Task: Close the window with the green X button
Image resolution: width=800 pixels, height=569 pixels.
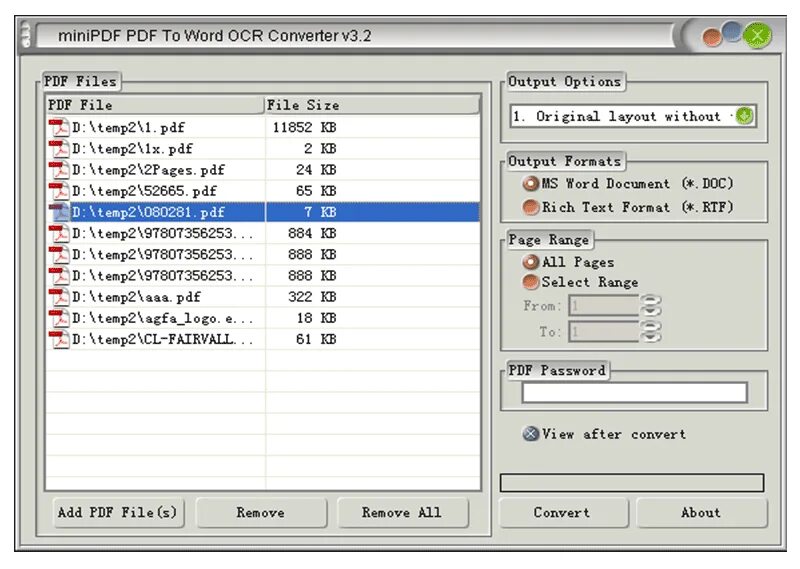Action: point(757,36)
